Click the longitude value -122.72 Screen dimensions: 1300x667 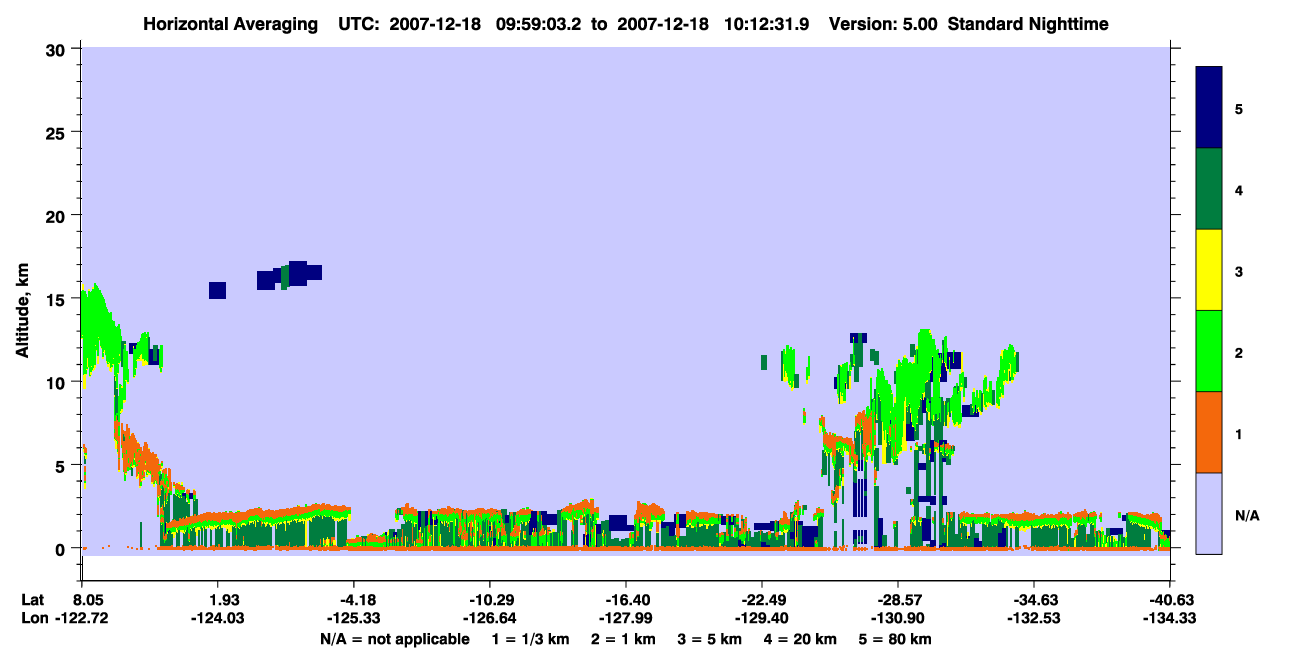(x=82, y=618)
